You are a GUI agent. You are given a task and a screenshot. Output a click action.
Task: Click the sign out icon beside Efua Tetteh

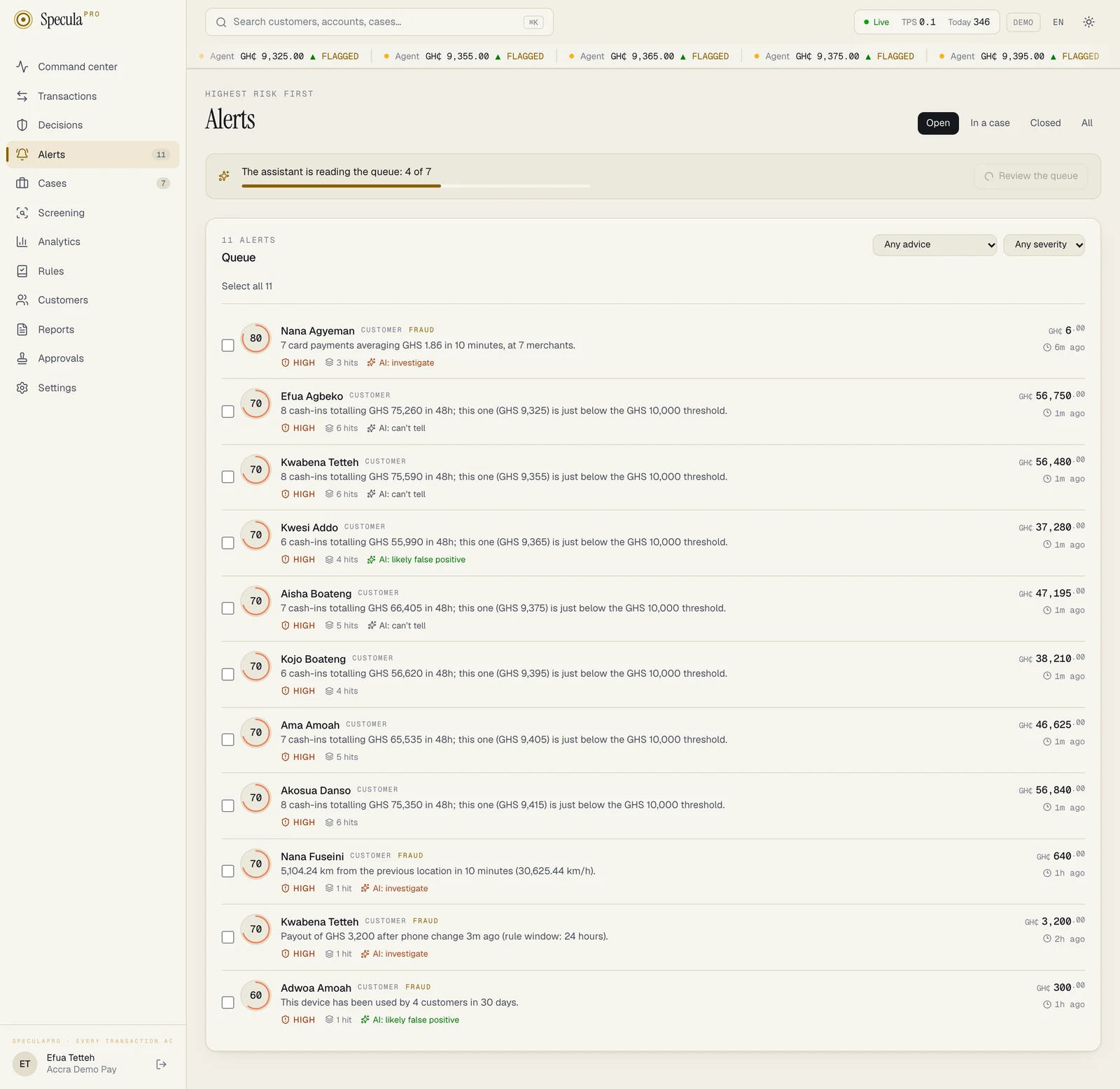coord(161,1064)
